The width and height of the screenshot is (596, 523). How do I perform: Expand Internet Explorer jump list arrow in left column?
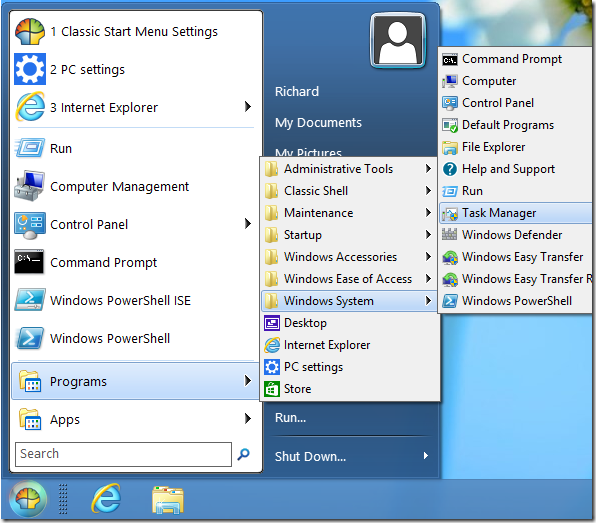coord(248,107)
